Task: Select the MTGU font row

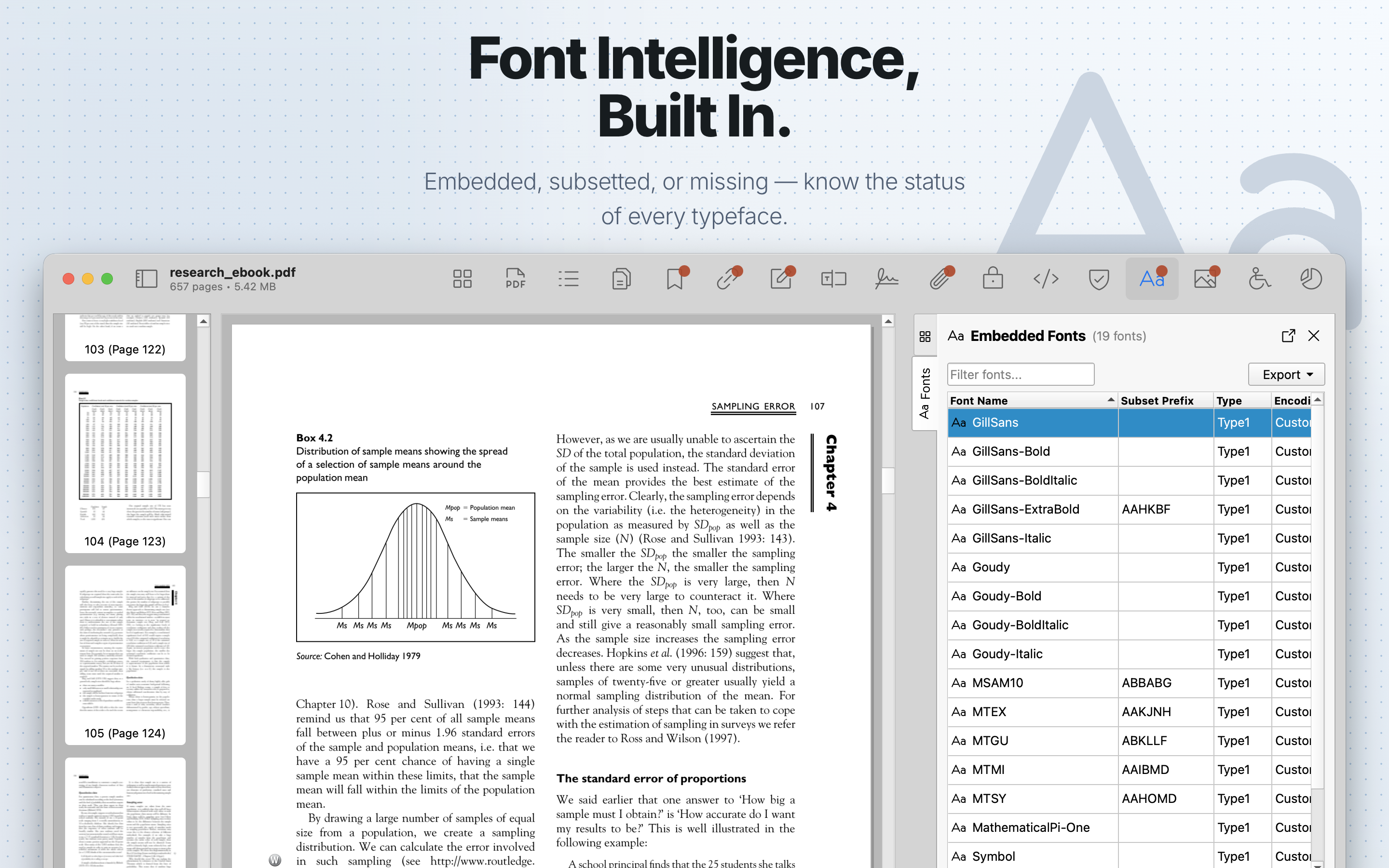Action: (1129, 741)
